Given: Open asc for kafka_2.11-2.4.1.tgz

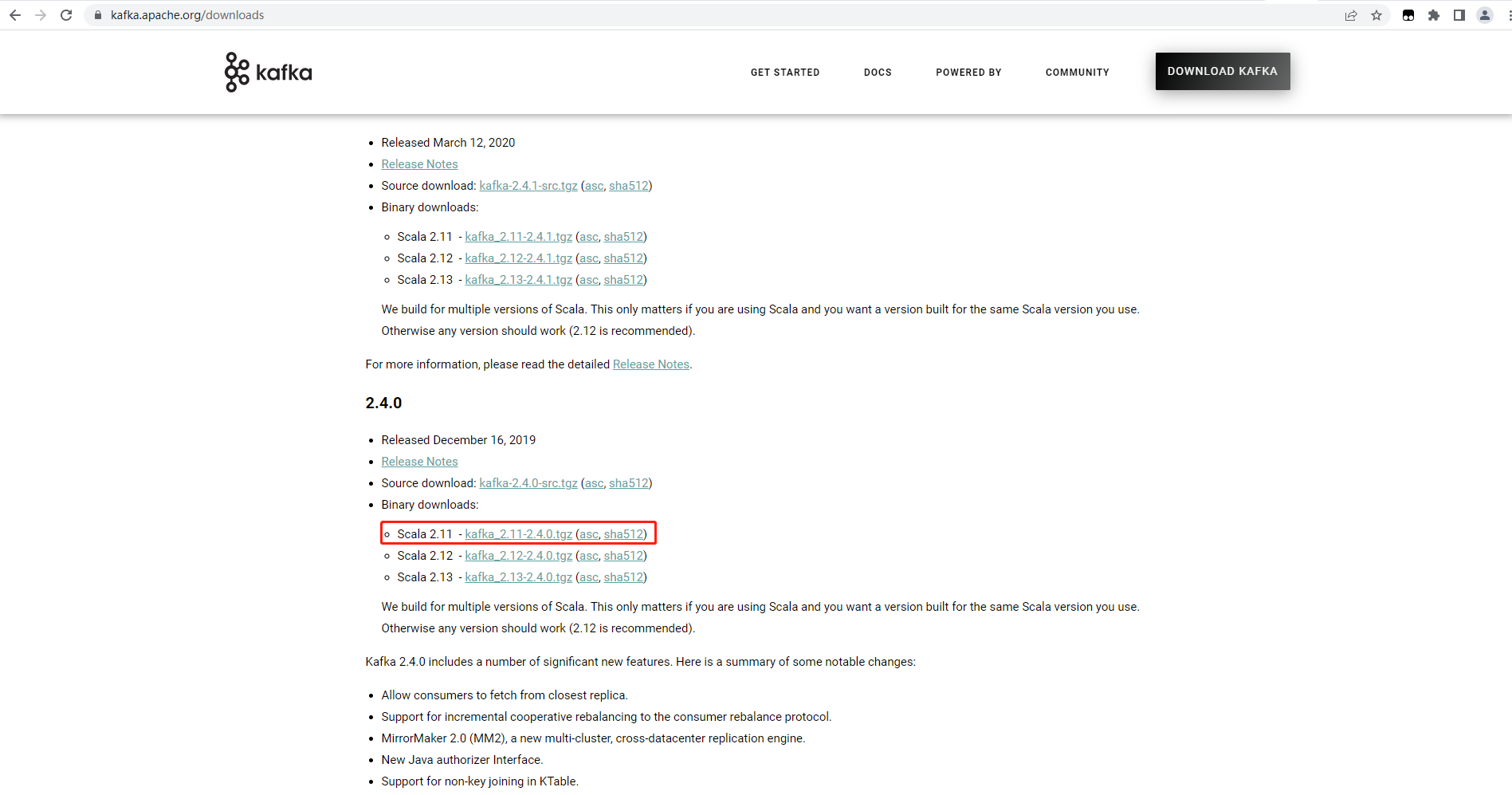Looking at the screenshot, I should tap(589, 237).
